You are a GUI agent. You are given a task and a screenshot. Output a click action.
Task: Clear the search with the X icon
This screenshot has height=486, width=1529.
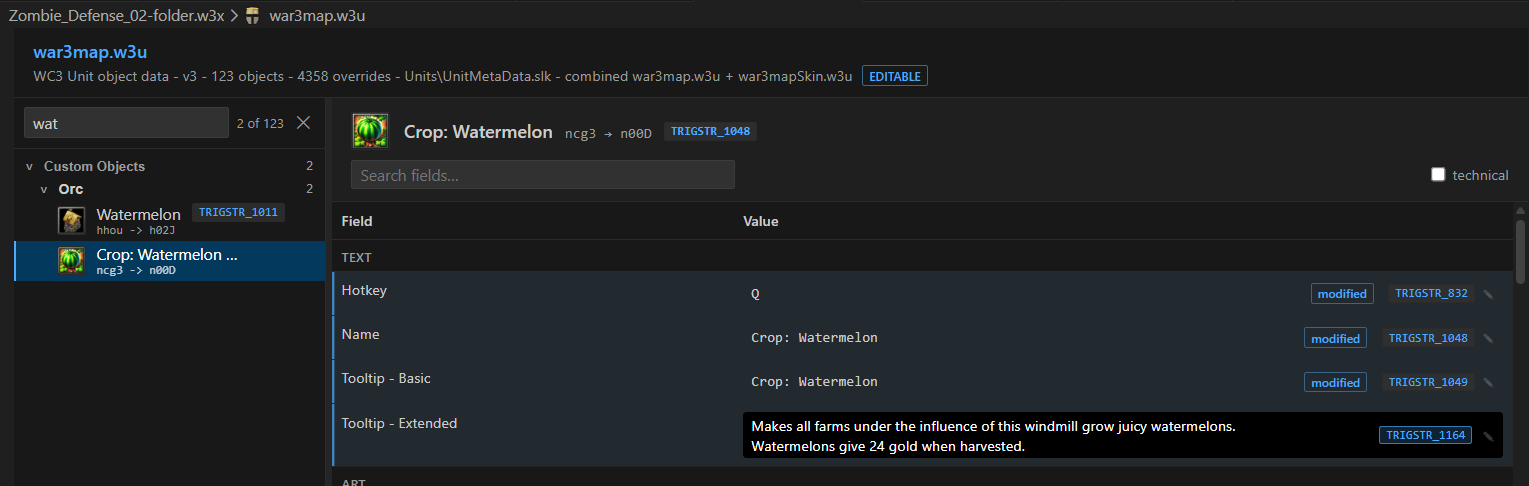(x=304, y=123)
